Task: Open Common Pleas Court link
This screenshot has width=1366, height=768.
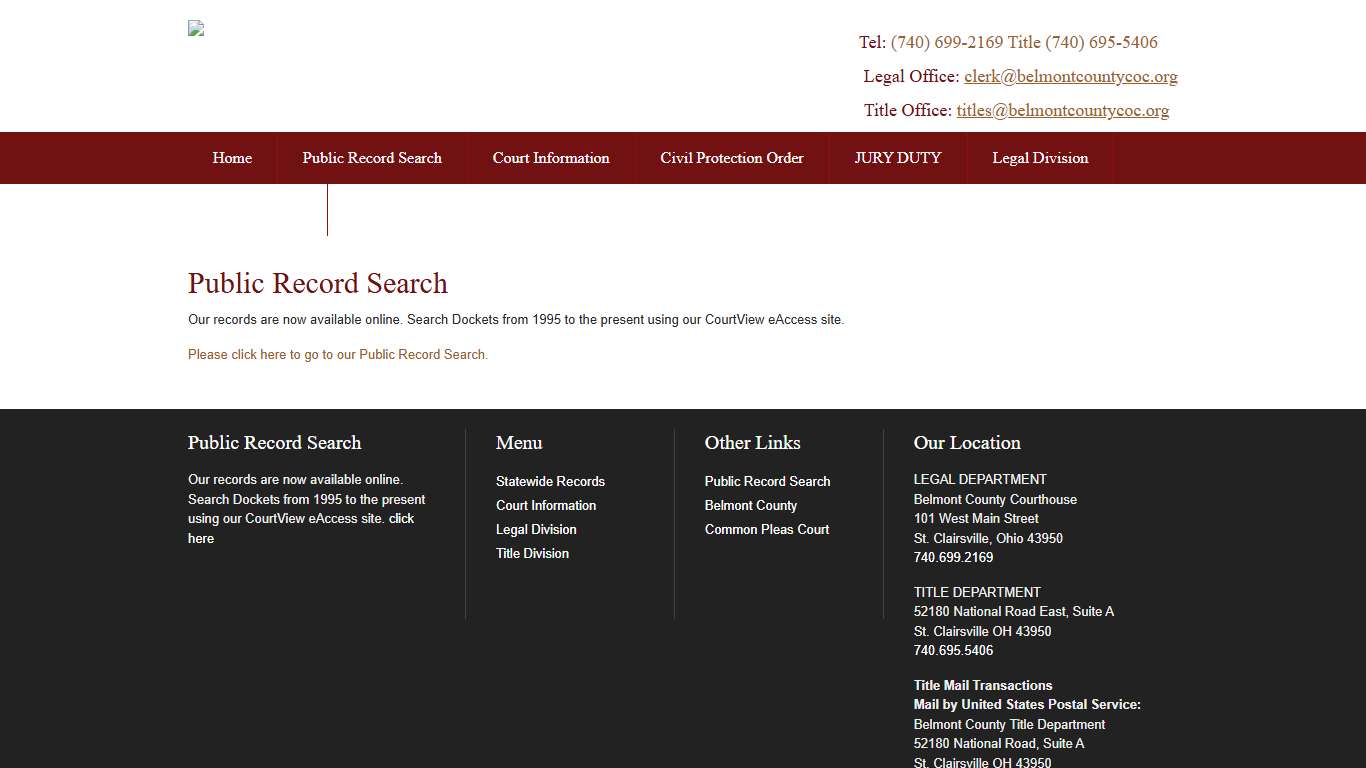Action: point(767,529)
